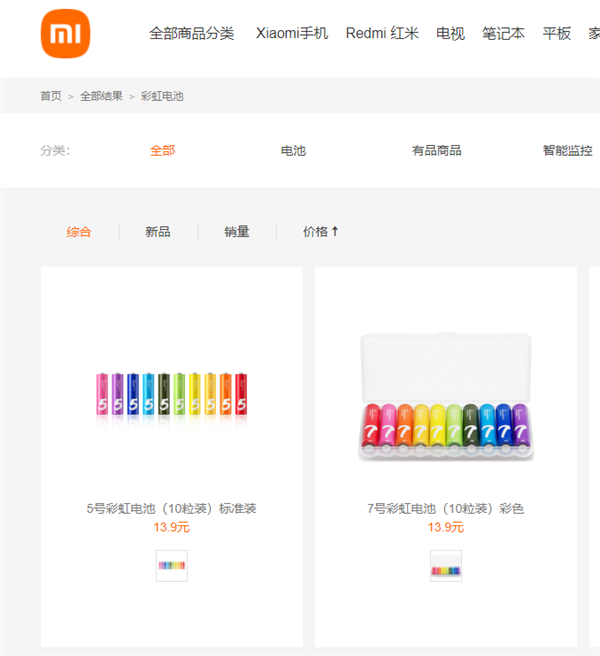Click the orange Xiaomi logo

click(x=65, y=34)
